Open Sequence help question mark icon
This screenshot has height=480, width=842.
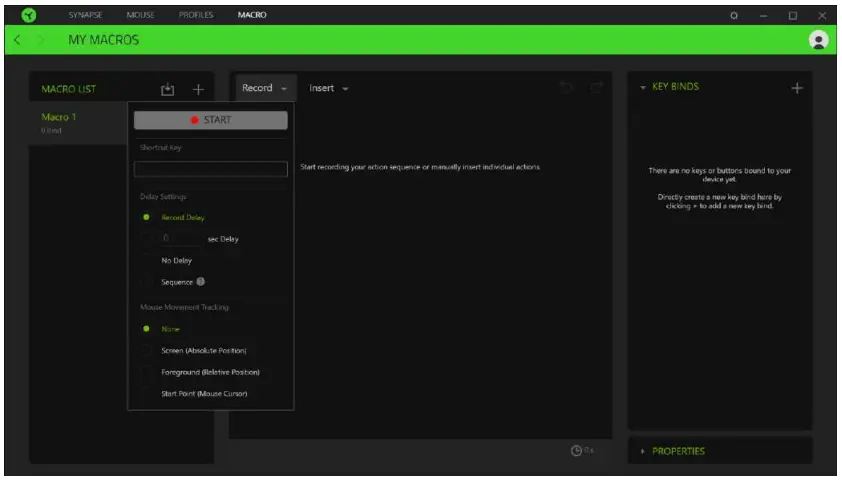(200, 282)
